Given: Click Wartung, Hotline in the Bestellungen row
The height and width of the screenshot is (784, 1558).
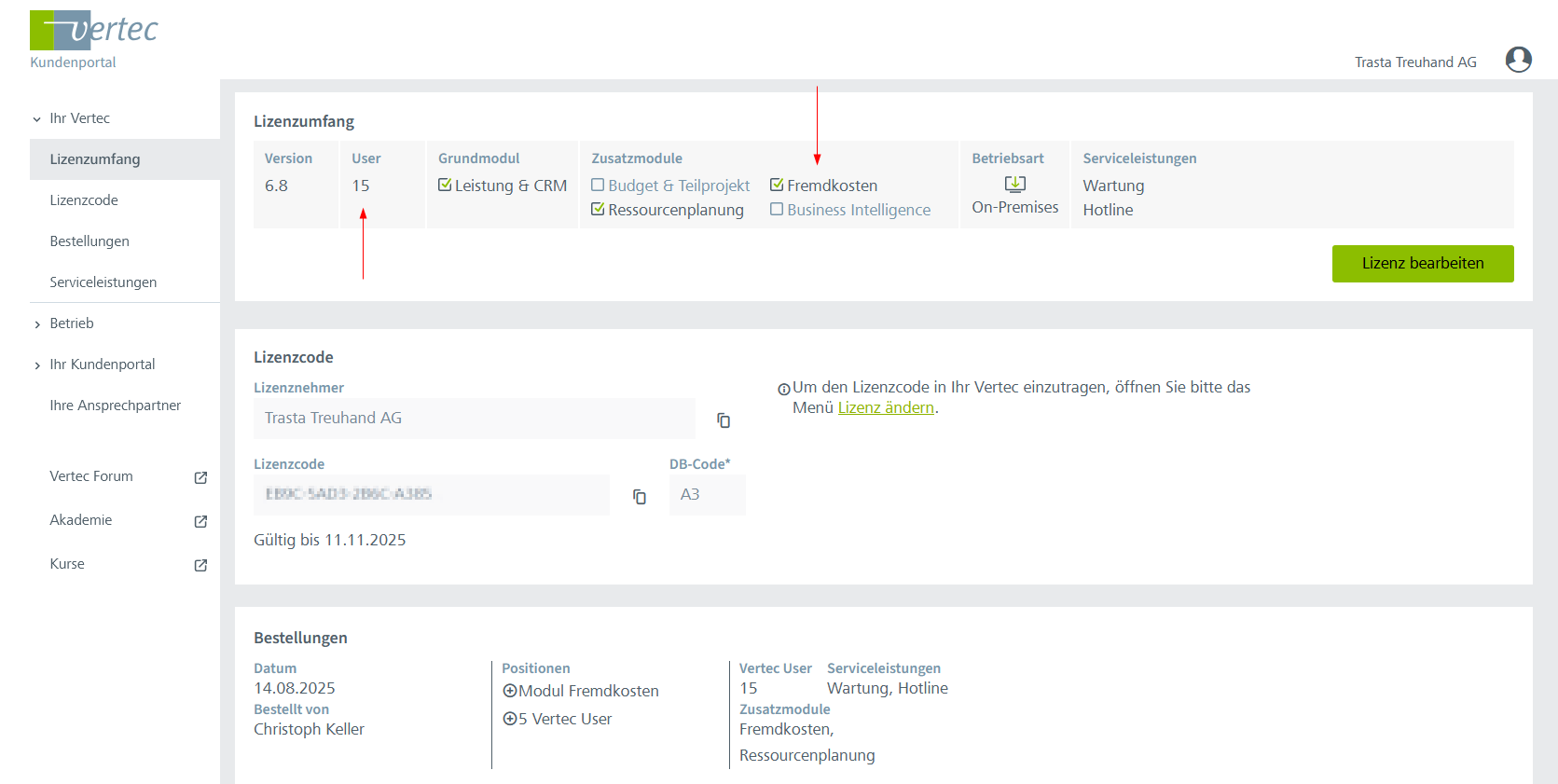Looking at the screenshot, I should (x=888, y=688).
